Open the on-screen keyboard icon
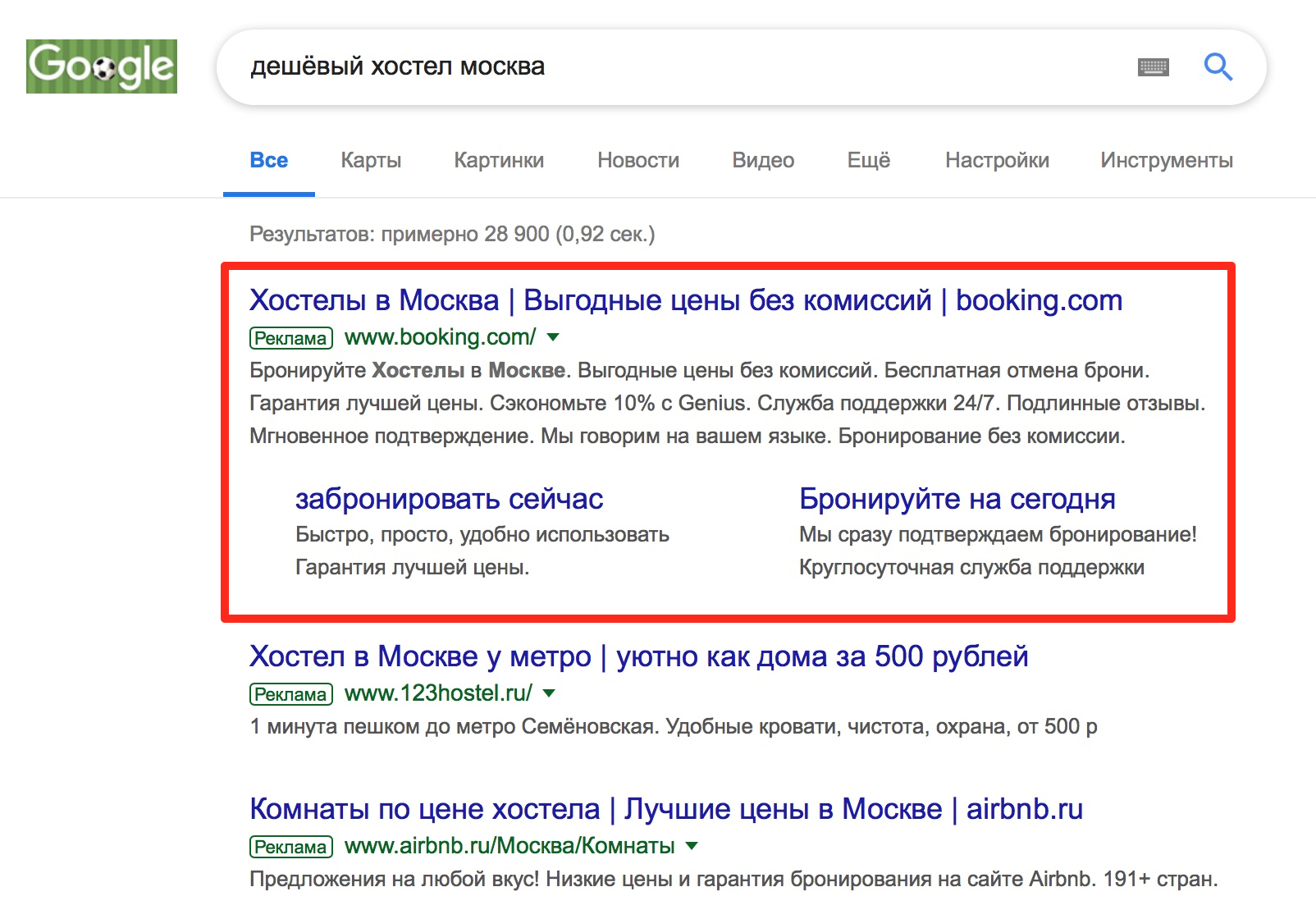 [1153, 67]
